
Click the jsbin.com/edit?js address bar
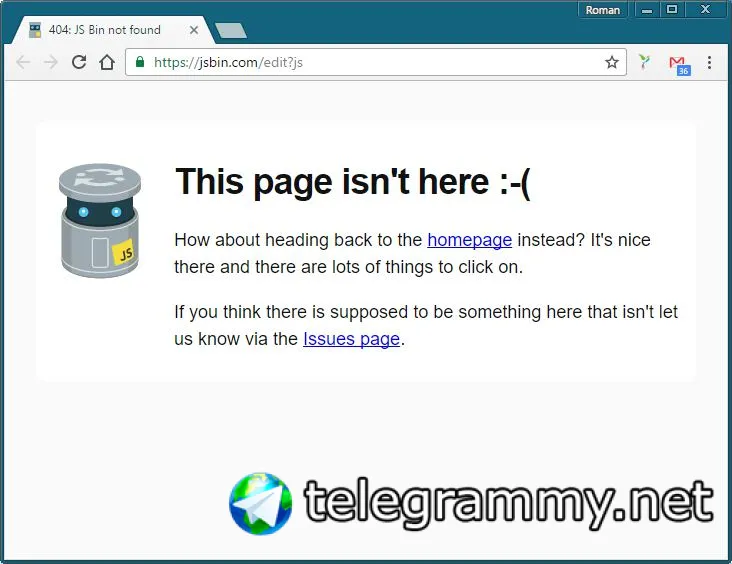coord(376,62)
